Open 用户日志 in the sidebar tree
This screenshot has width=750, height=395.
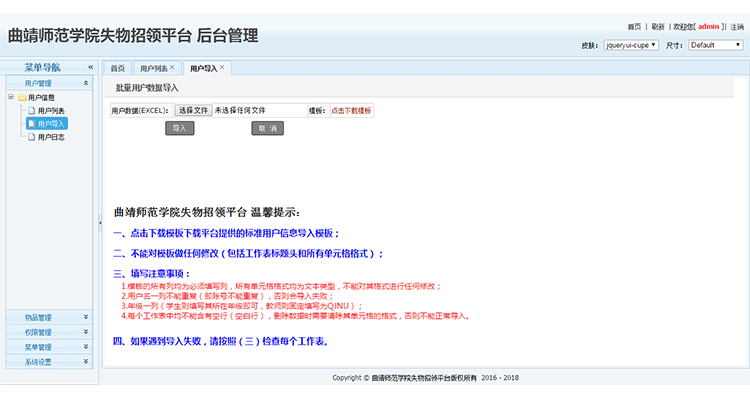(51, 137)
